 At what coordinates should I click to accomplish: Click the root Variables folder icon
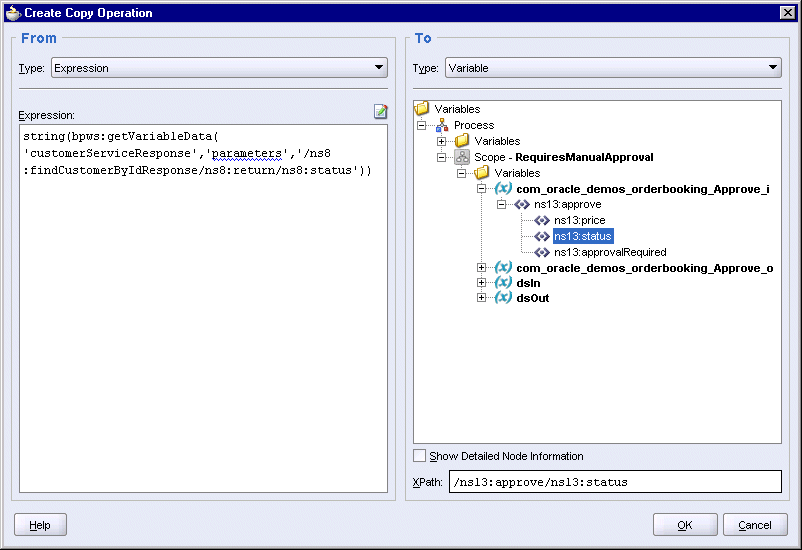tap(421, 108)
